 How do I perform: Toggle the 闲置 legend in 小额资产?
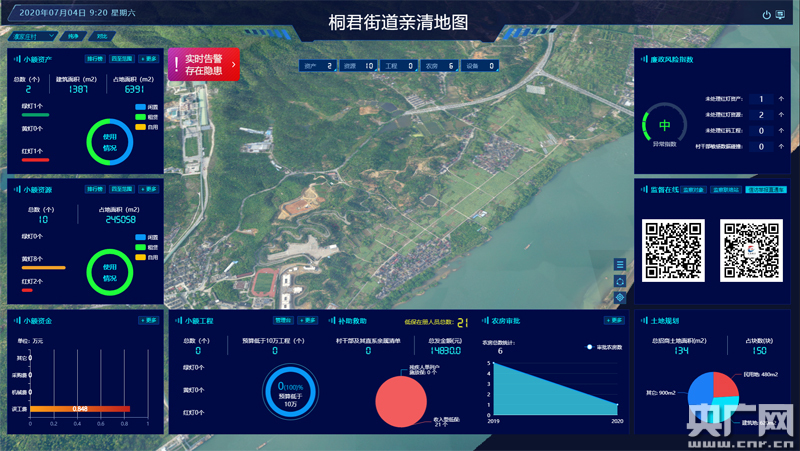pyautogui.click(x=145, y=106)
